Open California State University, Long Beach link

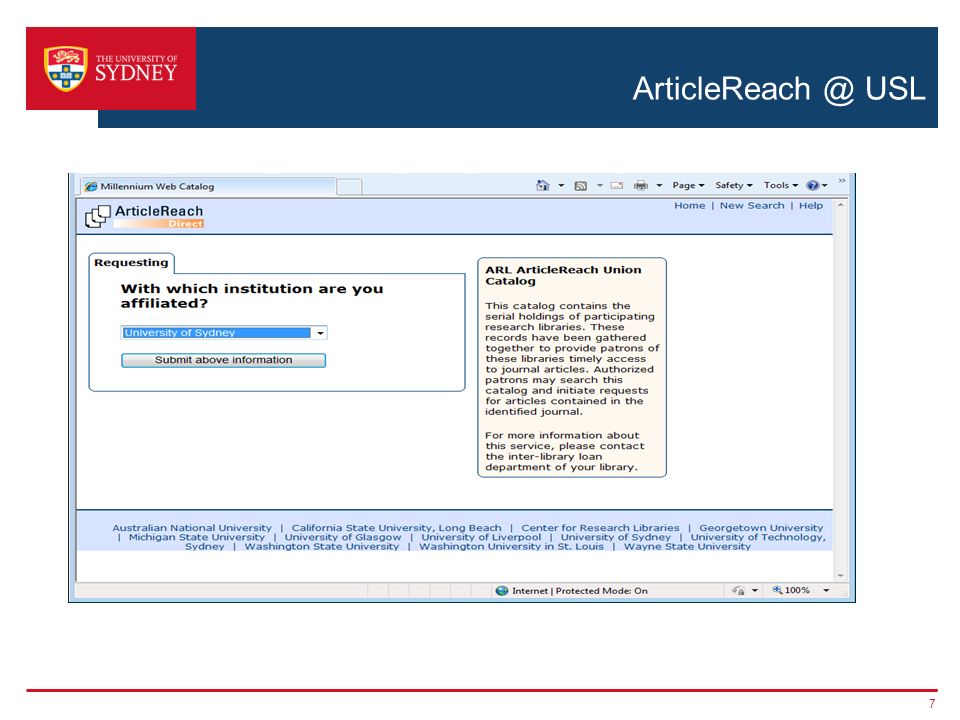click(x=396, y=528)
